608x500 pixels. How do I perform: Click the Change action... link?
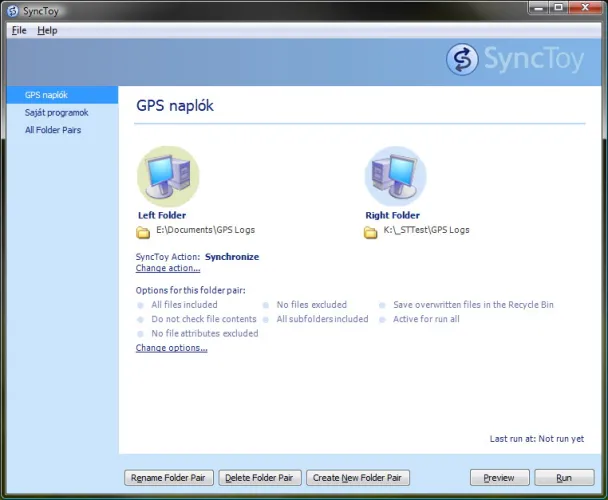168,268
